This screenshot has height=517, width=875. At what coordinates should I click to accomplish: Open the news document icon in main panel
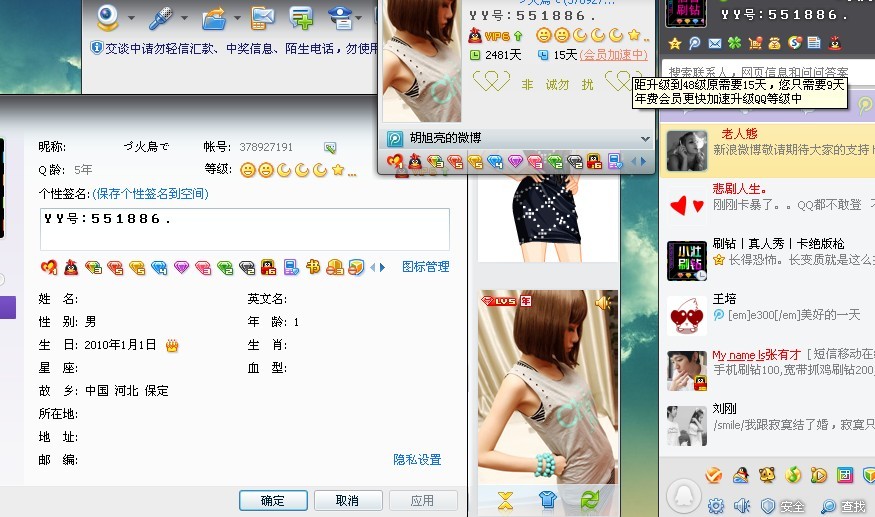[814, 42]
